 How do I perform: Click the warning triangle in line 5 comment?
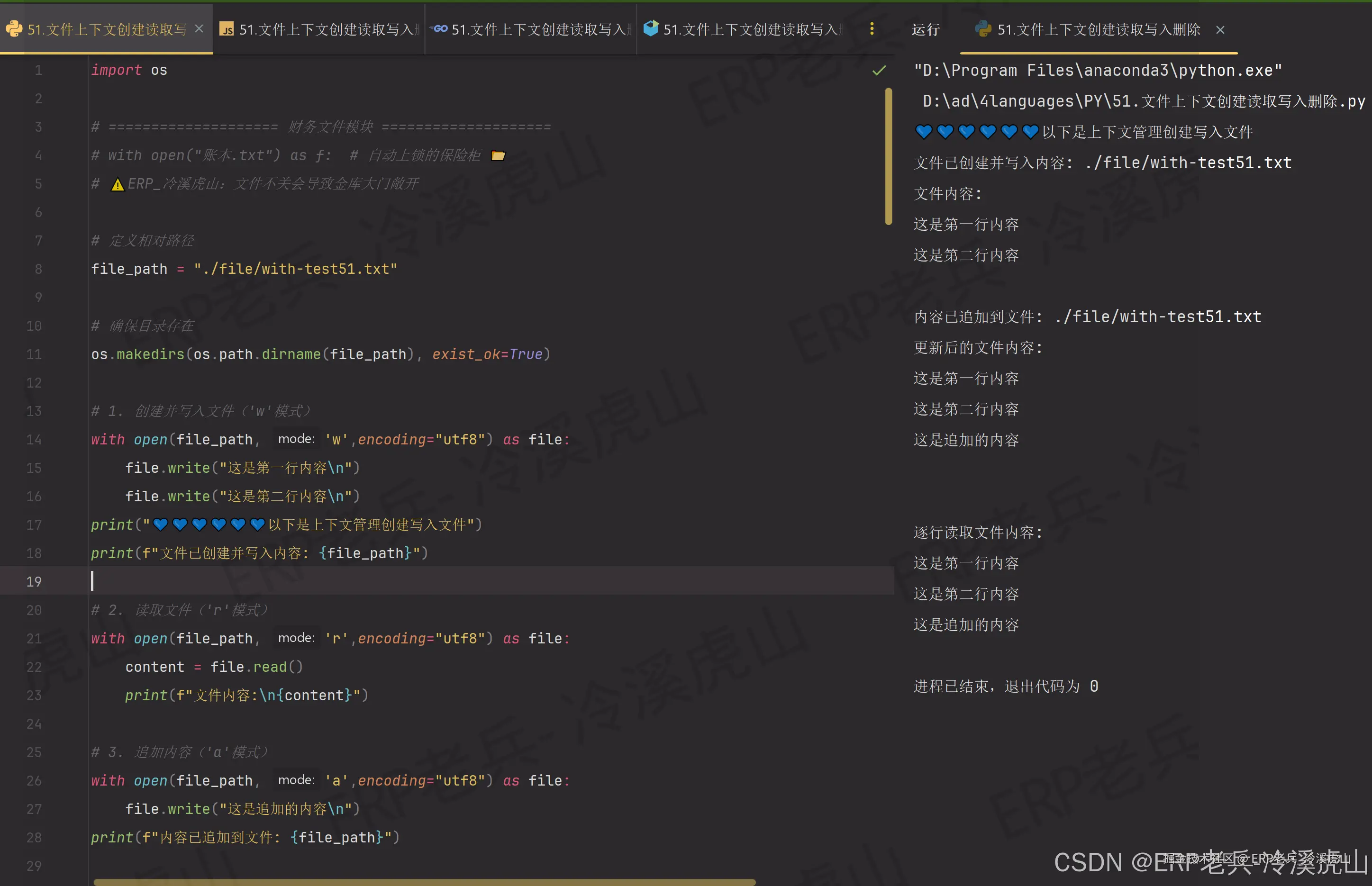118,184
